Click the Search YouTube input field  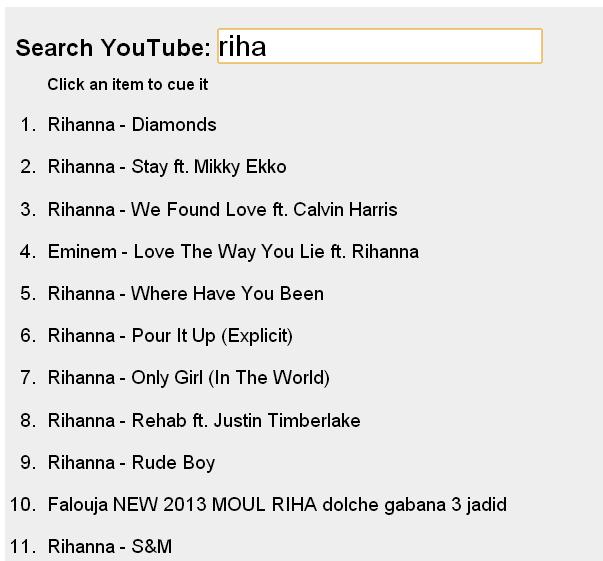click(x=379, y=47)
